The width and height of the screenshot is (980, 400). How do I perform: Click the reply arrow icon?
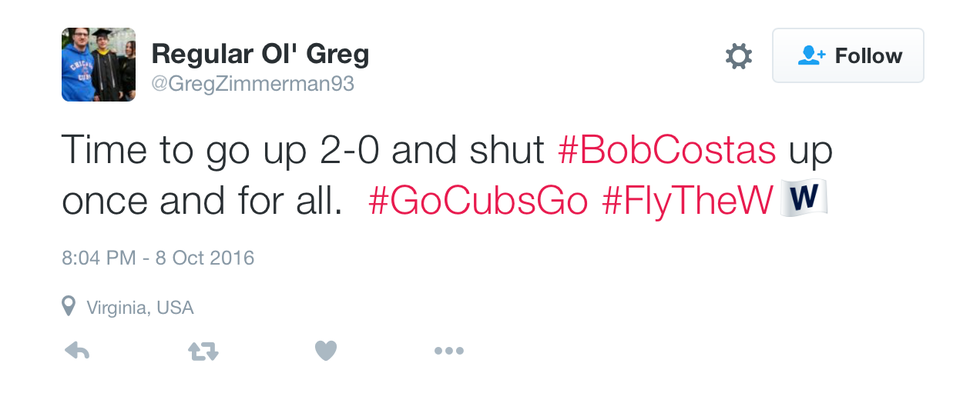coord(77,351)
